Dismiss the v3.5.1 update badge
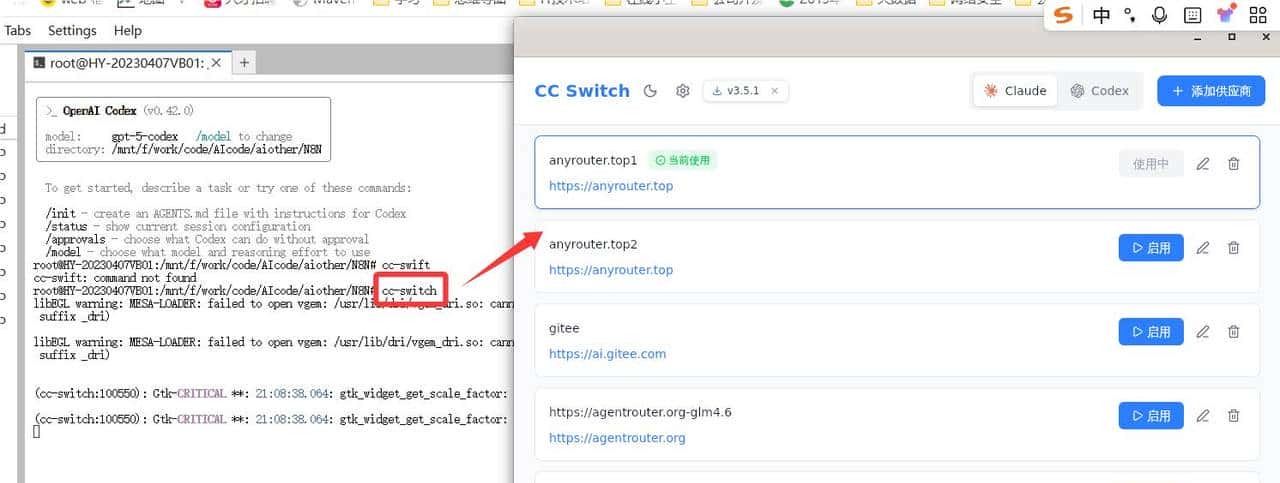Screen dimensions: 1280x483 click(x=775, y=91)
